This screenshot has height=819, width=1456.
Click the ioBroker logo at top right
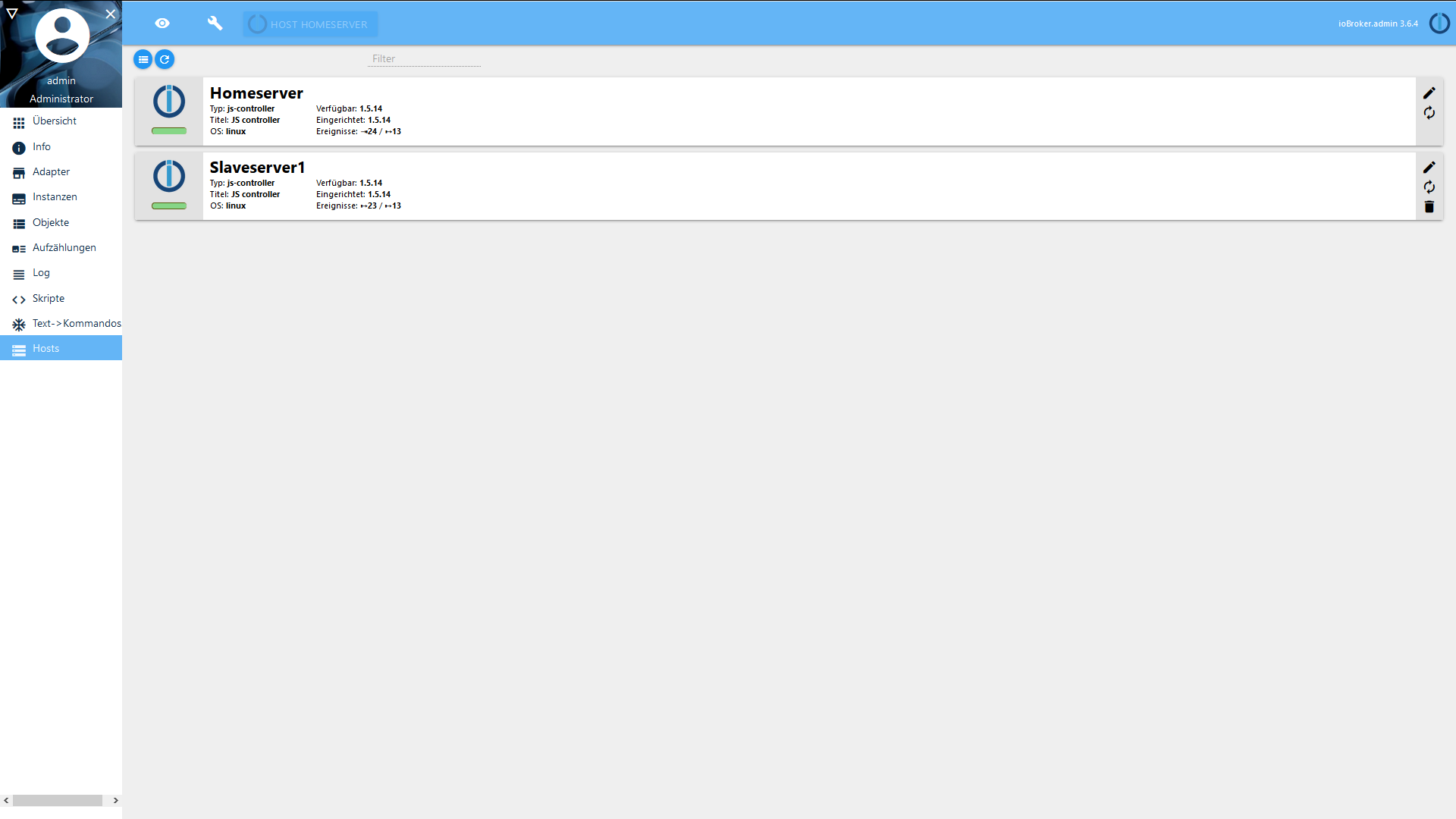point(1439,24)
